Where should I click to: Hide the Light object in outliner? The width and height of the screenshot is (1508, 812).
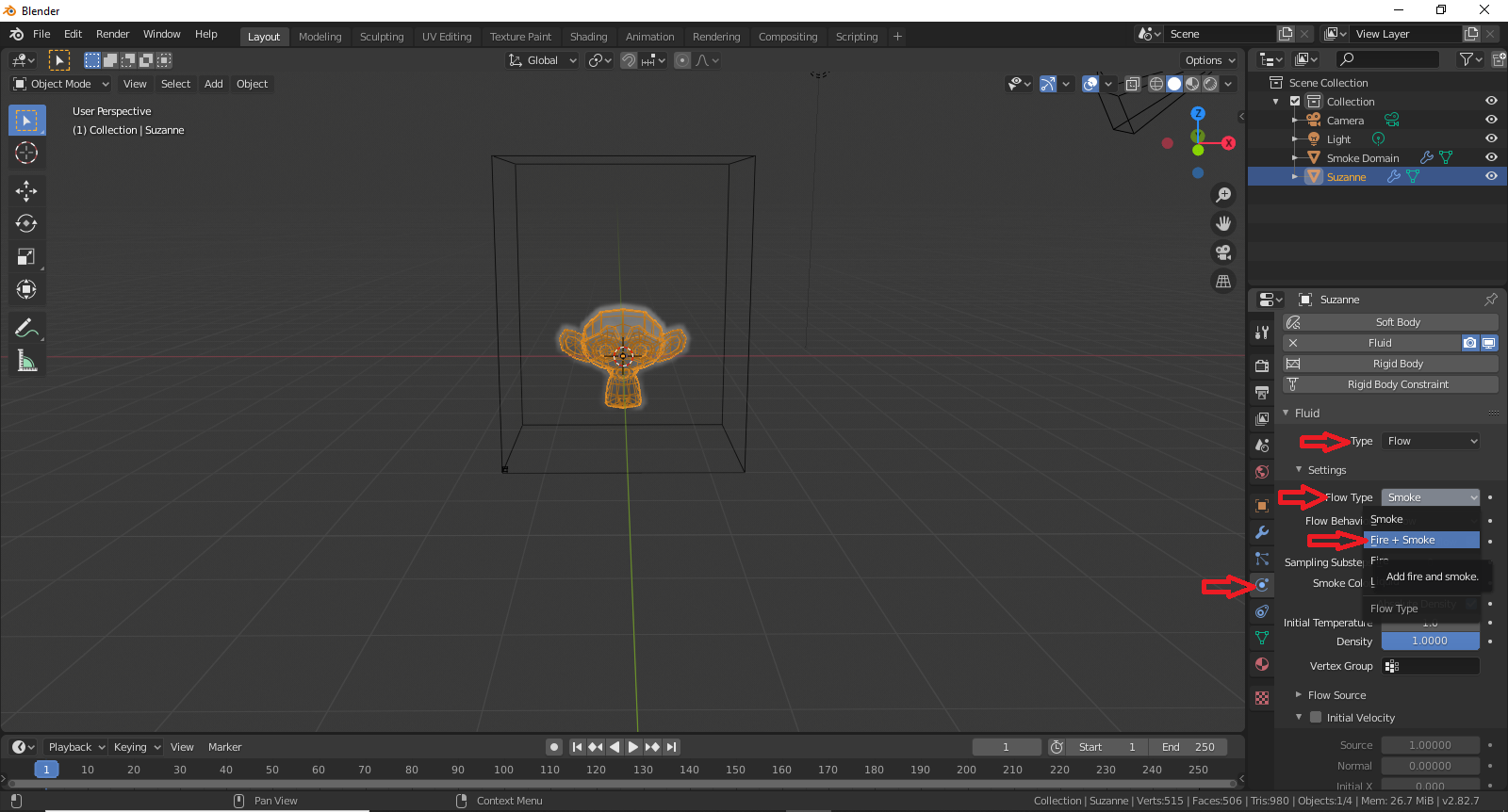1491,138
